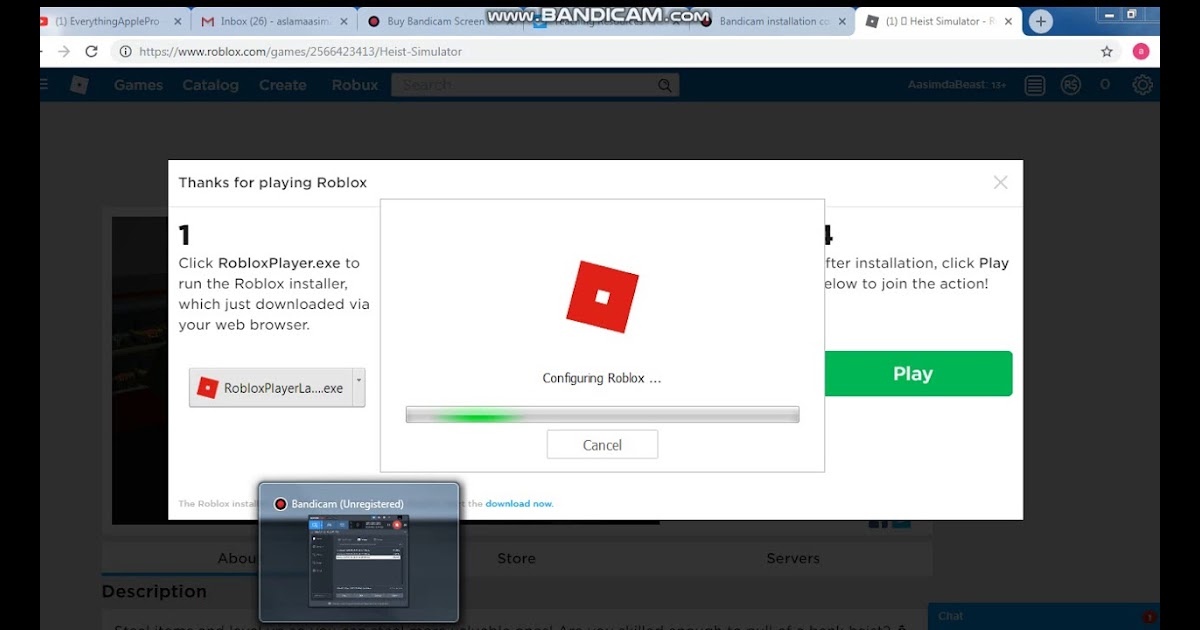Click the Robux count 0
1200x630 pixels.
pos(1105,85)
